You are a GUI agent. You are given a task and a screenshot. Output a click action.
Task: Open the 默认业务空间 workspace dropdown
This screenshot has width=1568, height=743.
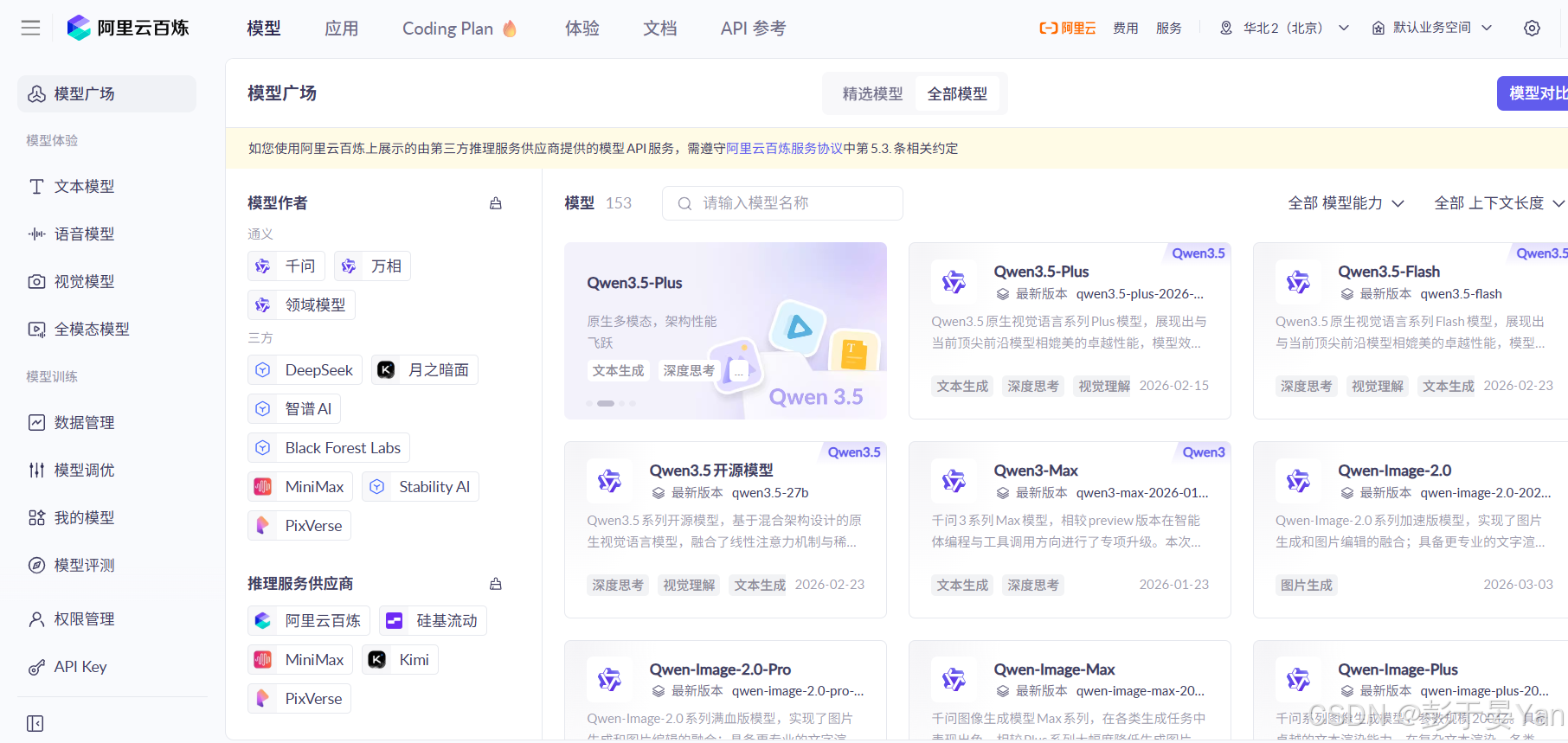(x=1432, y=28)
